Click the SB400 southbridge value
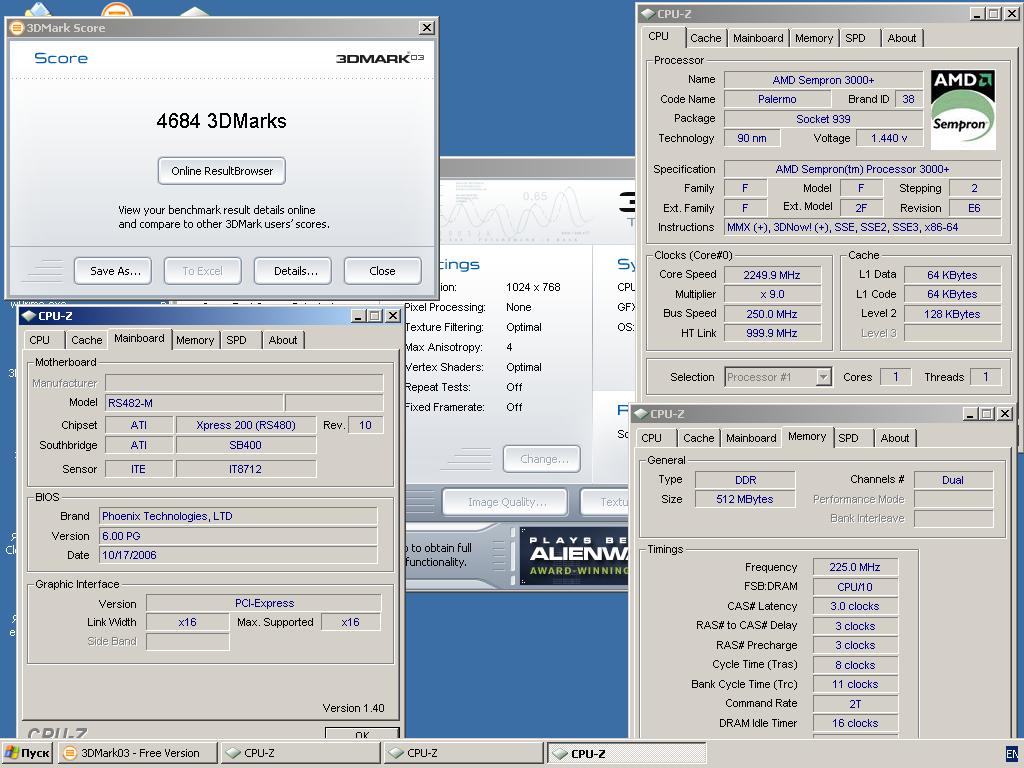 click(x=246, y=445)
